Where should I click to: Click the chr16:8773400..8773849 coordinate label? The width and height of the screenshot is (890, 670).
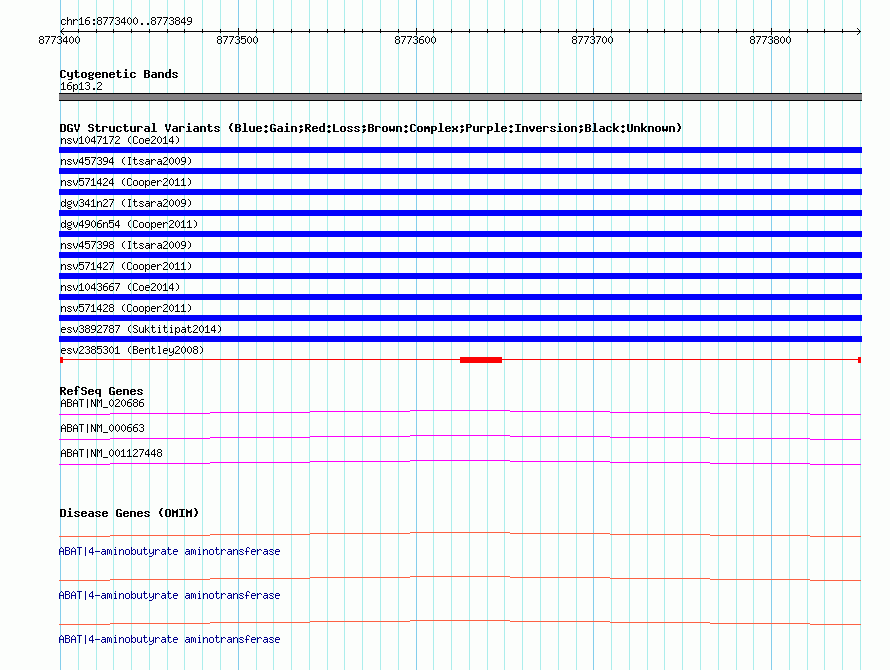click(x=126, y=22)
